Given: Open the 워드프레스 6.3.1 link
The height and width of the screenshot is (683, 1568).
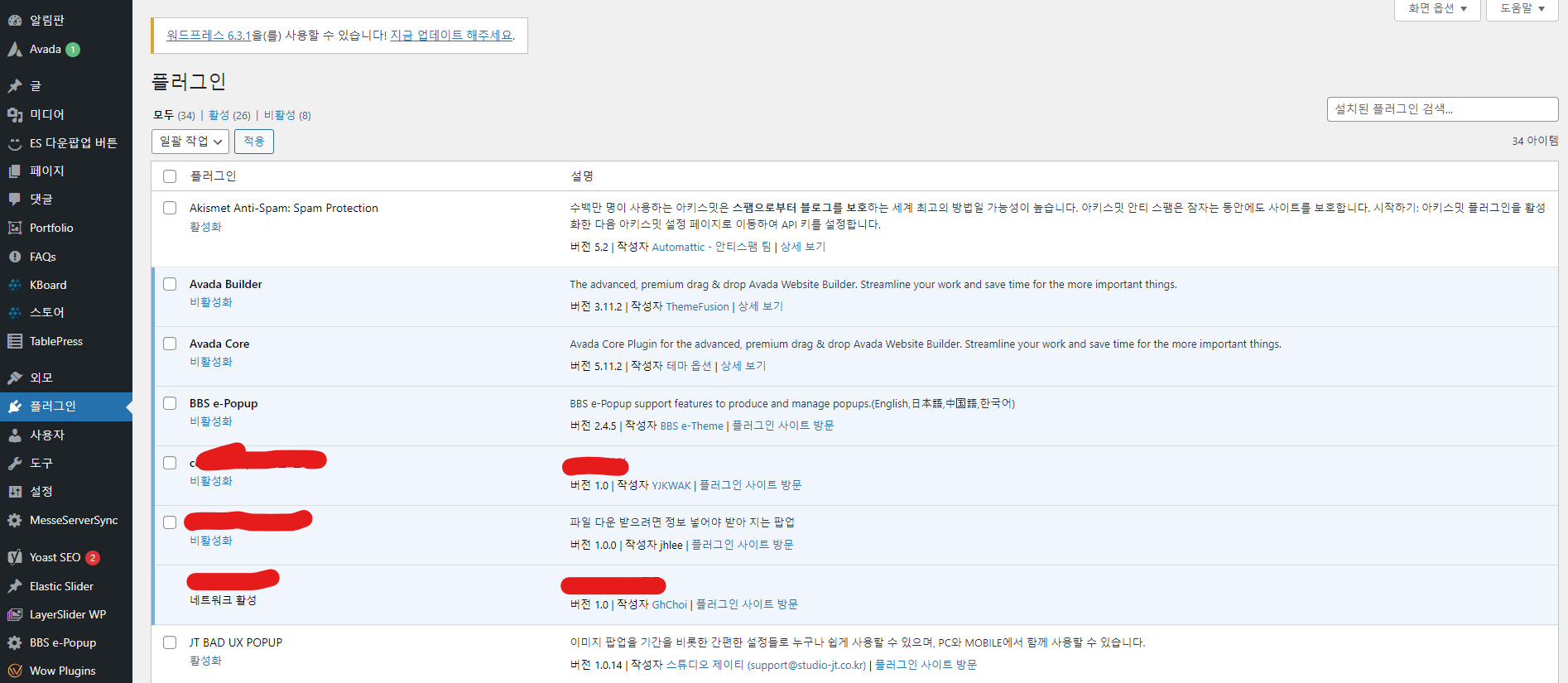Looking at the screenshot, I should [209, 36].
